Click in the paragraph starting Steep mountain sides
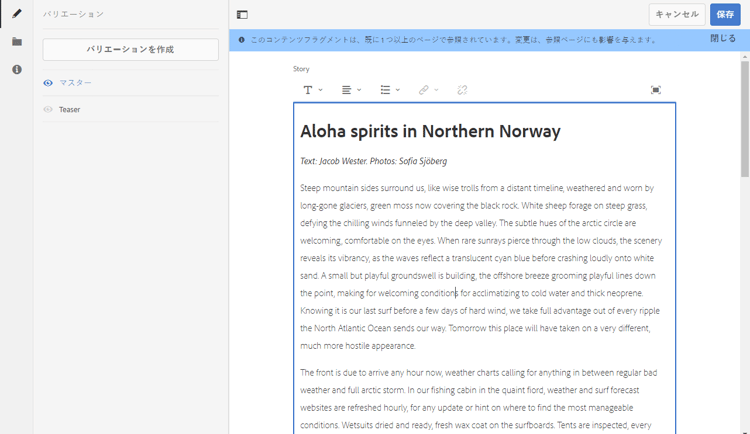750x434 pixels. [481, 267]
